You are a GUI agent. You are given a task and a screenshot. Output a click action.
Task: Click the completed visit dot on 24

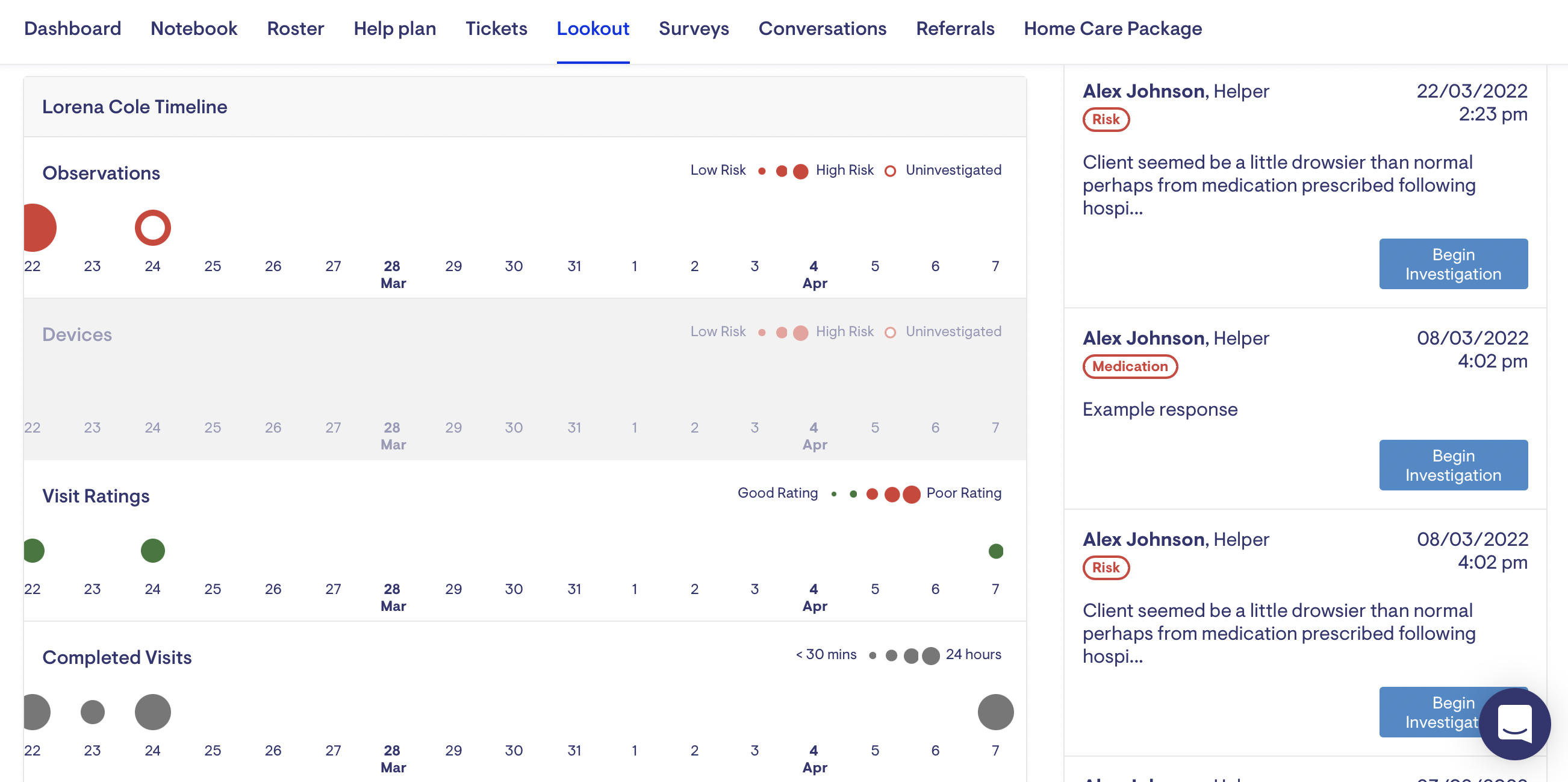[x=152, y=712]
